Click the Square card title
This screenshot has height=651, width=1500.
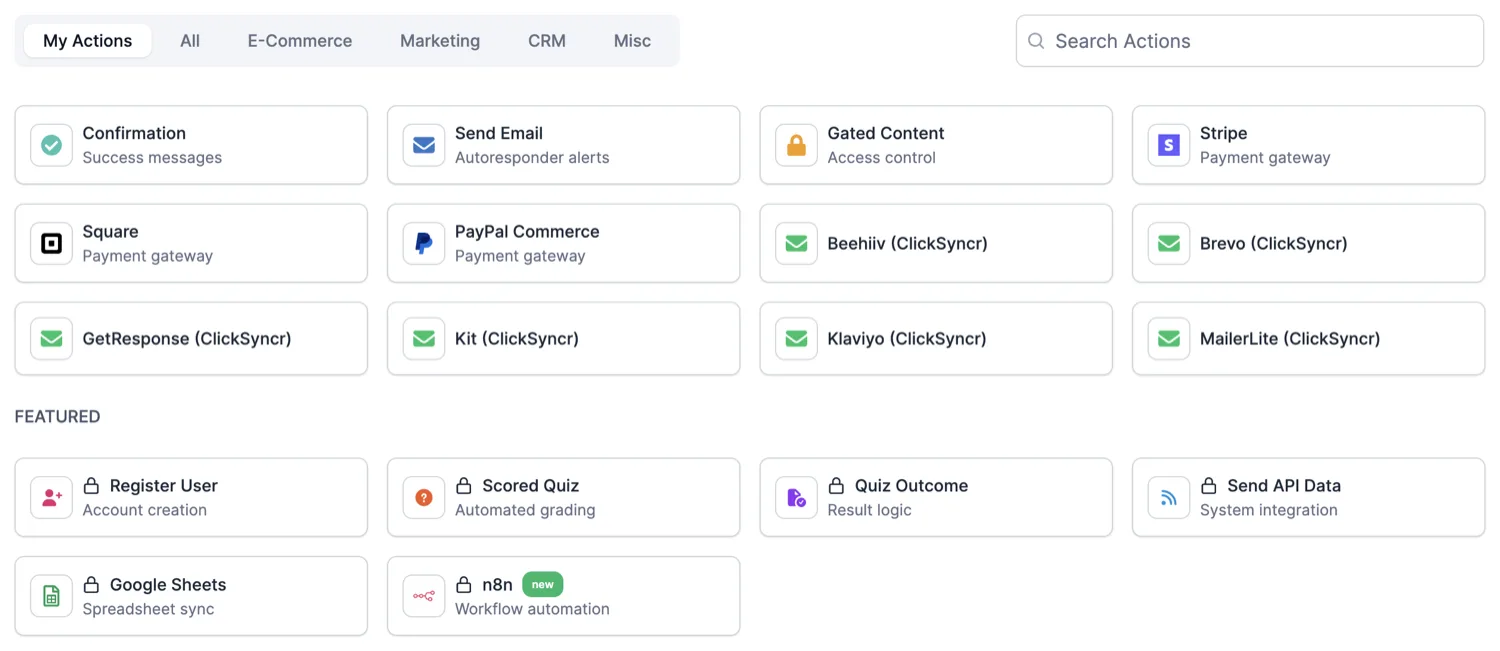click(111, 231)
